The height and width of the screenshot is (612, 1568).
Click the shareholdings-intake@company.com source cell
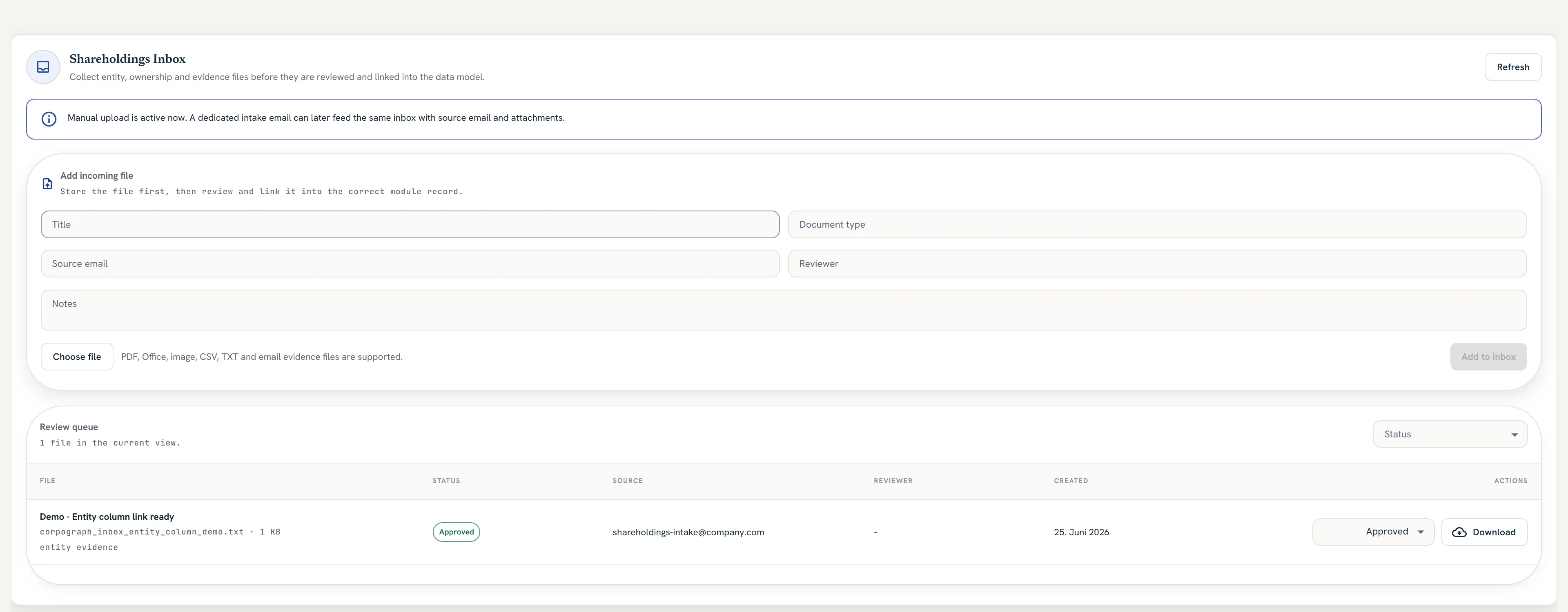click(x=688, y=532)
